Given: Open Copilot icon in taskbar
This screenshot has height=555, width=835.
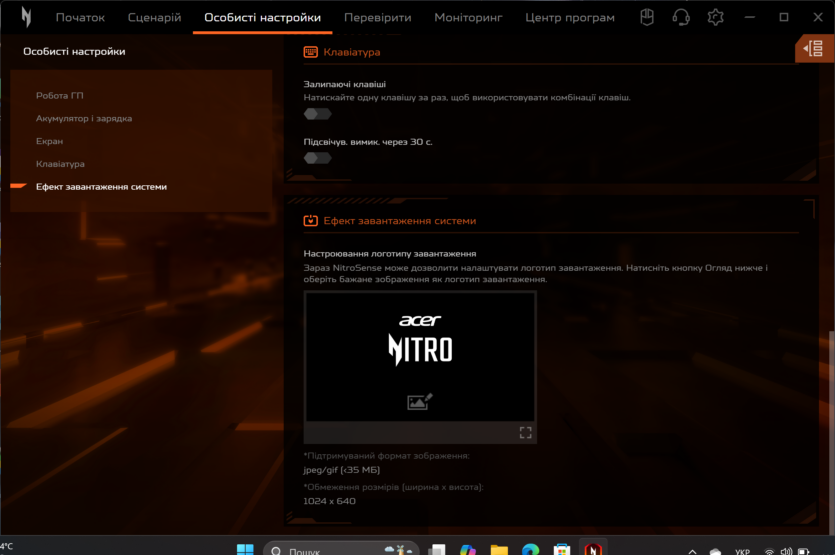Looking at the screenshot, I should click(468, 549).
